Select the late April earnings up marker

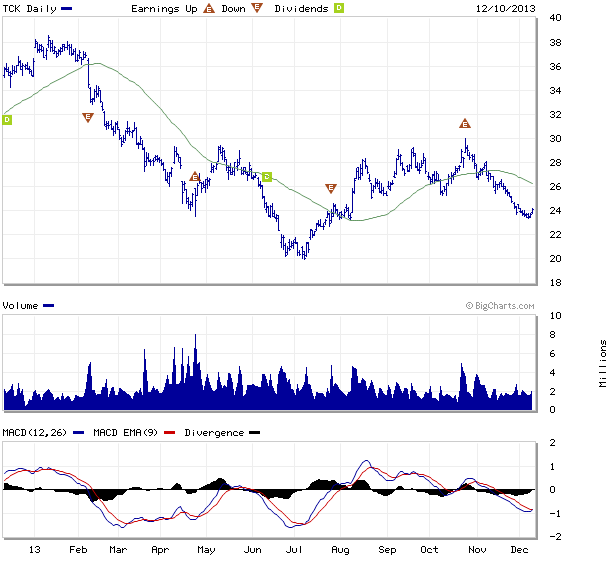(195, 177)
